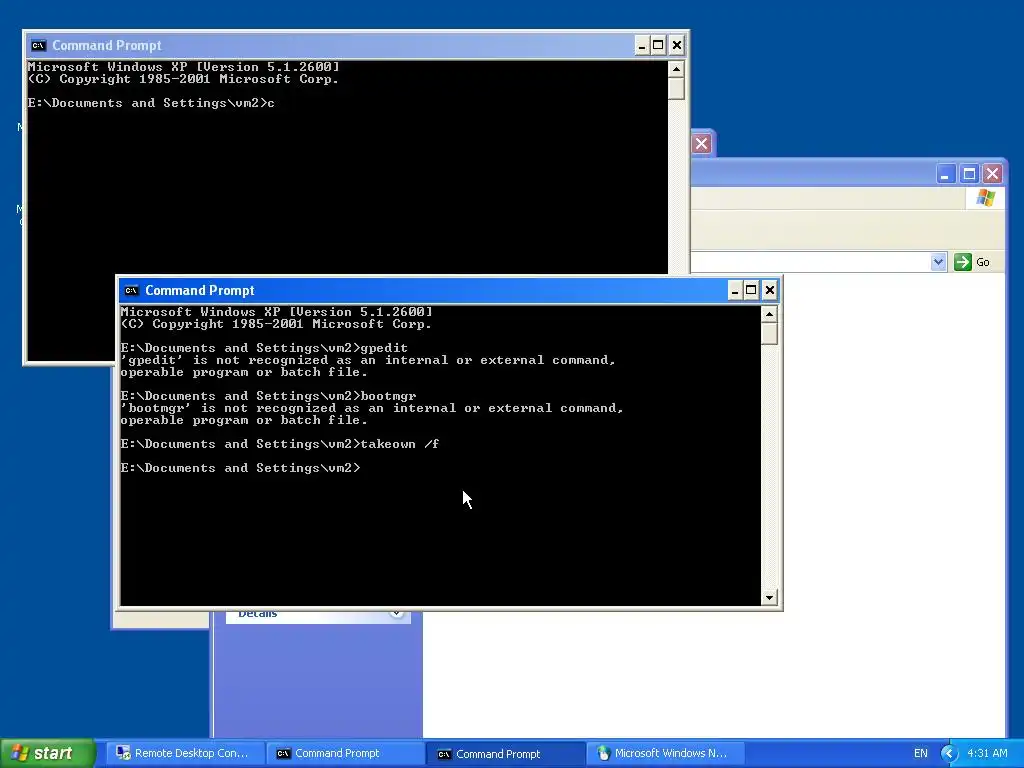Click the 'gpedit' command line in front window
This screenshot has width=1024, height=768.
point(264,348)
